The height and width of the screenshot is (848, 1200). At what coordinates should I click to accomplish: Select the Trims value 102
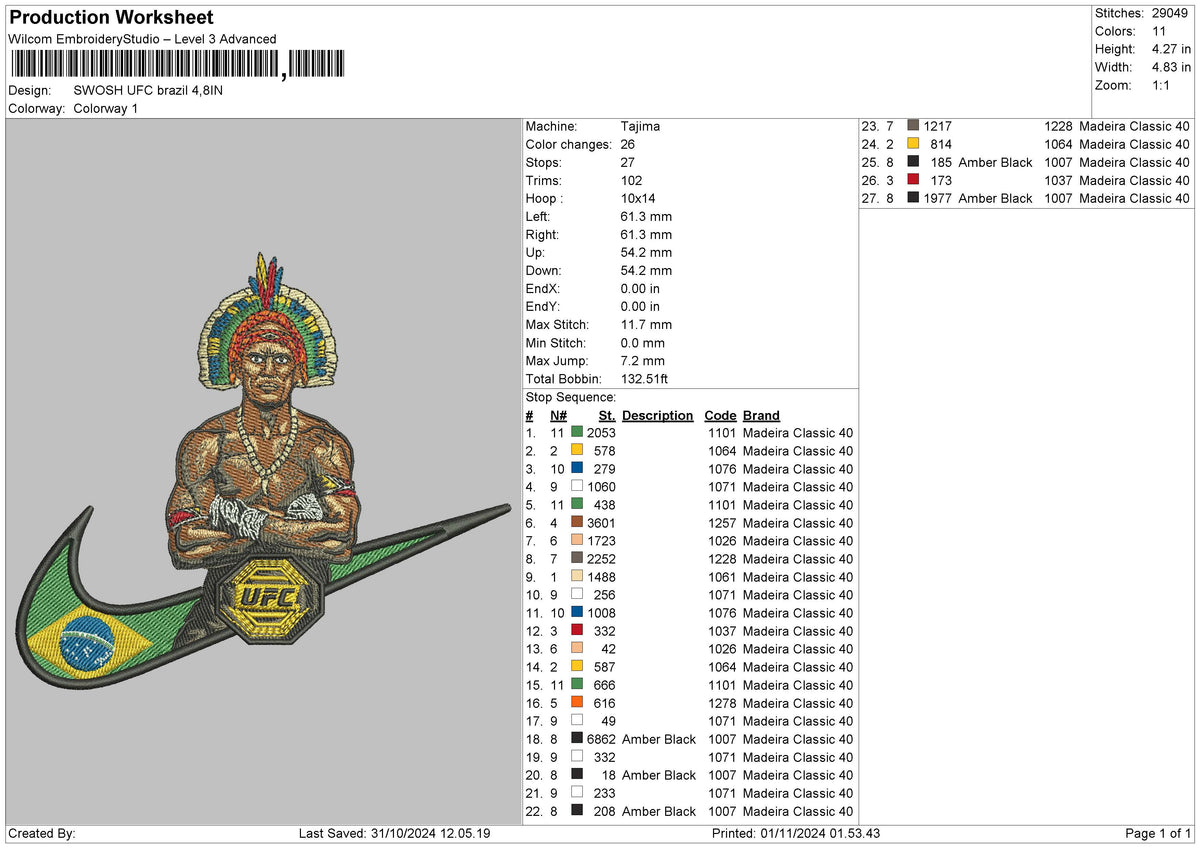tap(632, 180)
